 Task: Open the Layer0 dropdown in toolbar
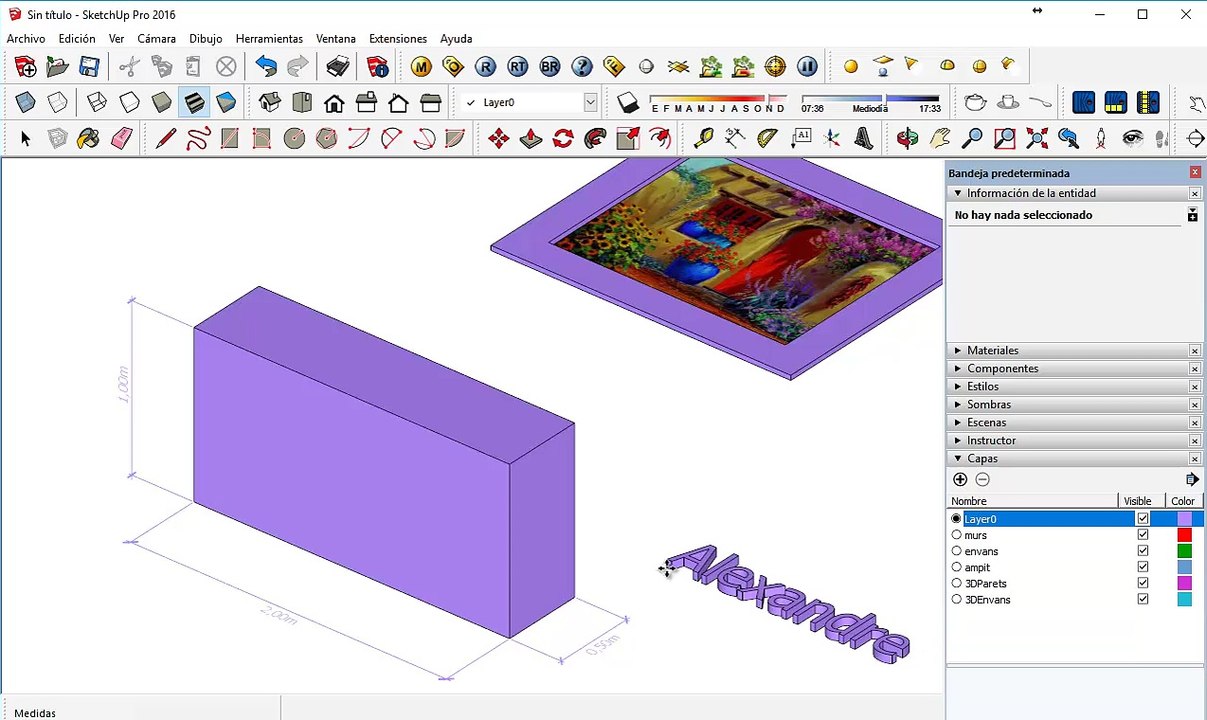click(590, 102)
